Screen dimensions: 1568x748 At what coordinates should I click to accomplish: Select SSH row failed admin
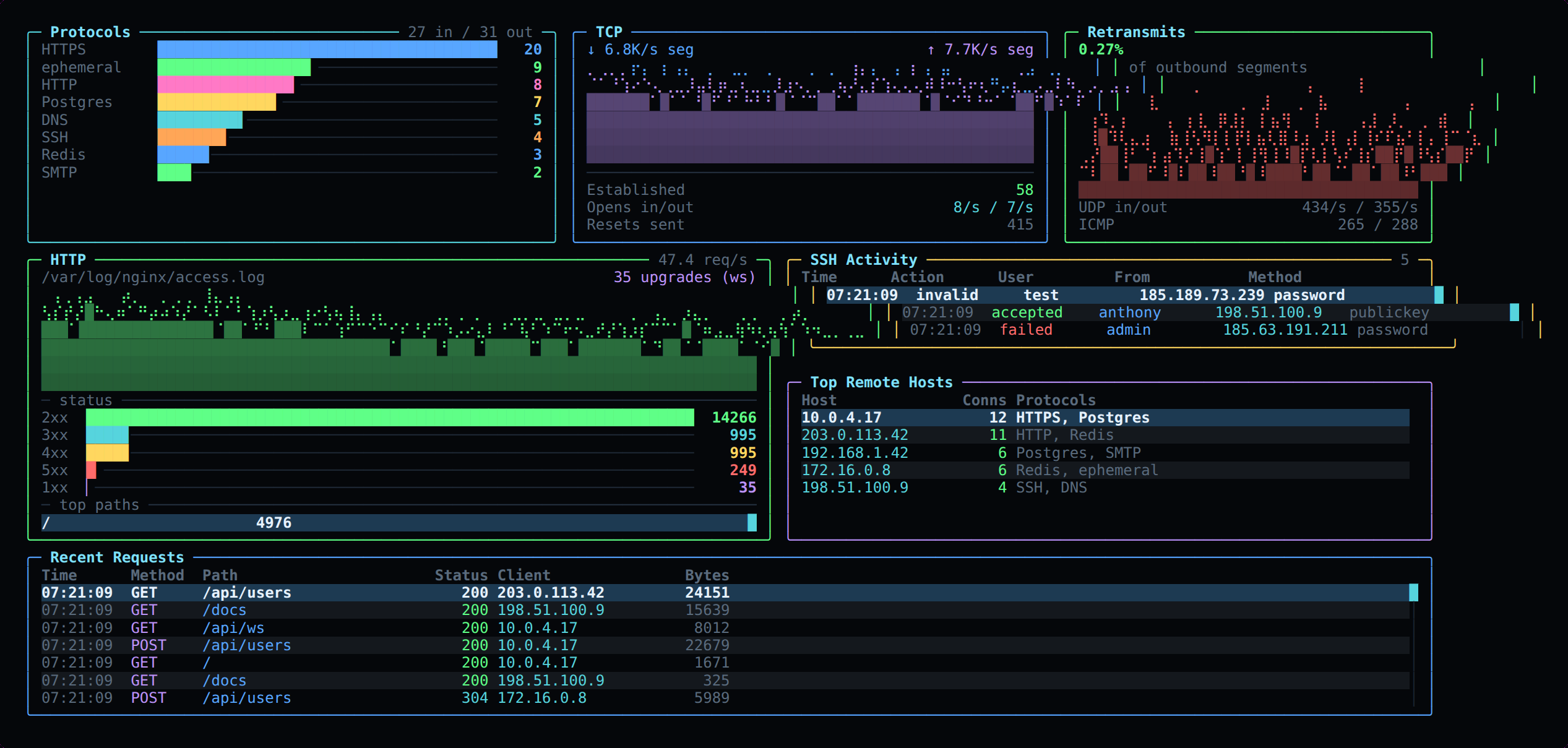pos(1213,330)
